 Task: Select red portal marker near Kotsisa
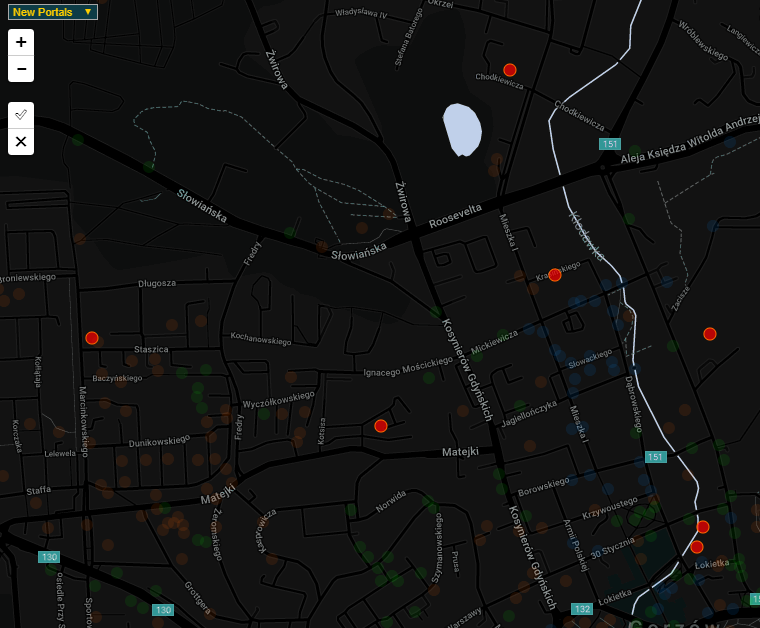point(381,426)
